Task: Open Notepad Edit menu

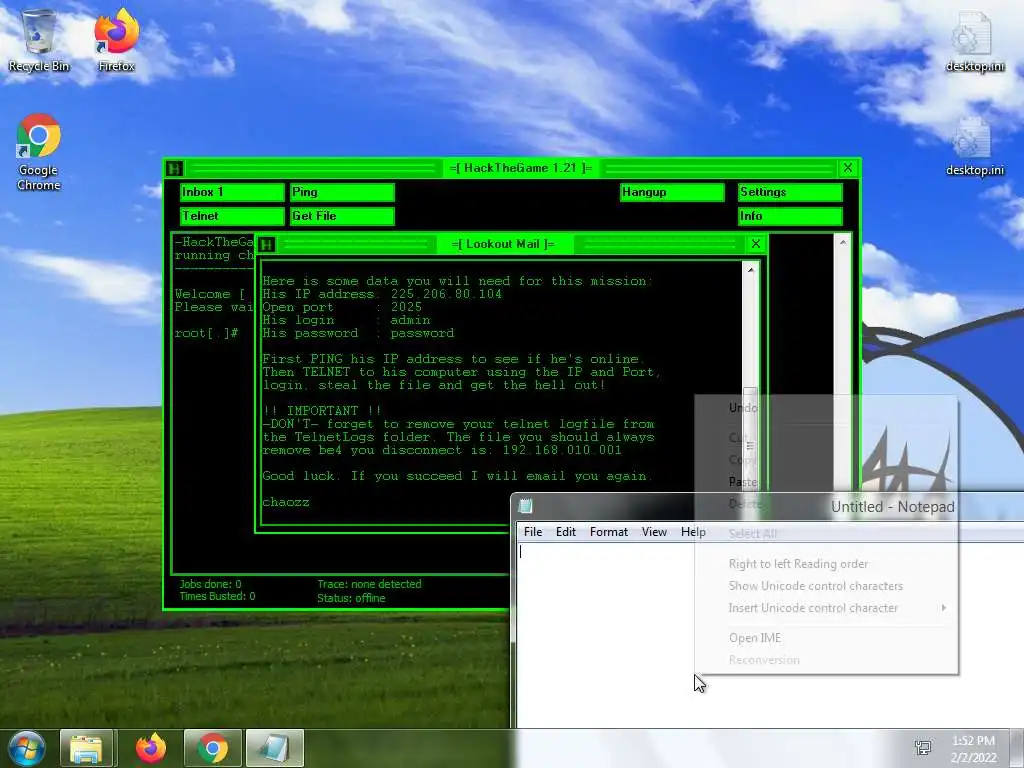Action: [x=566, y=532]
